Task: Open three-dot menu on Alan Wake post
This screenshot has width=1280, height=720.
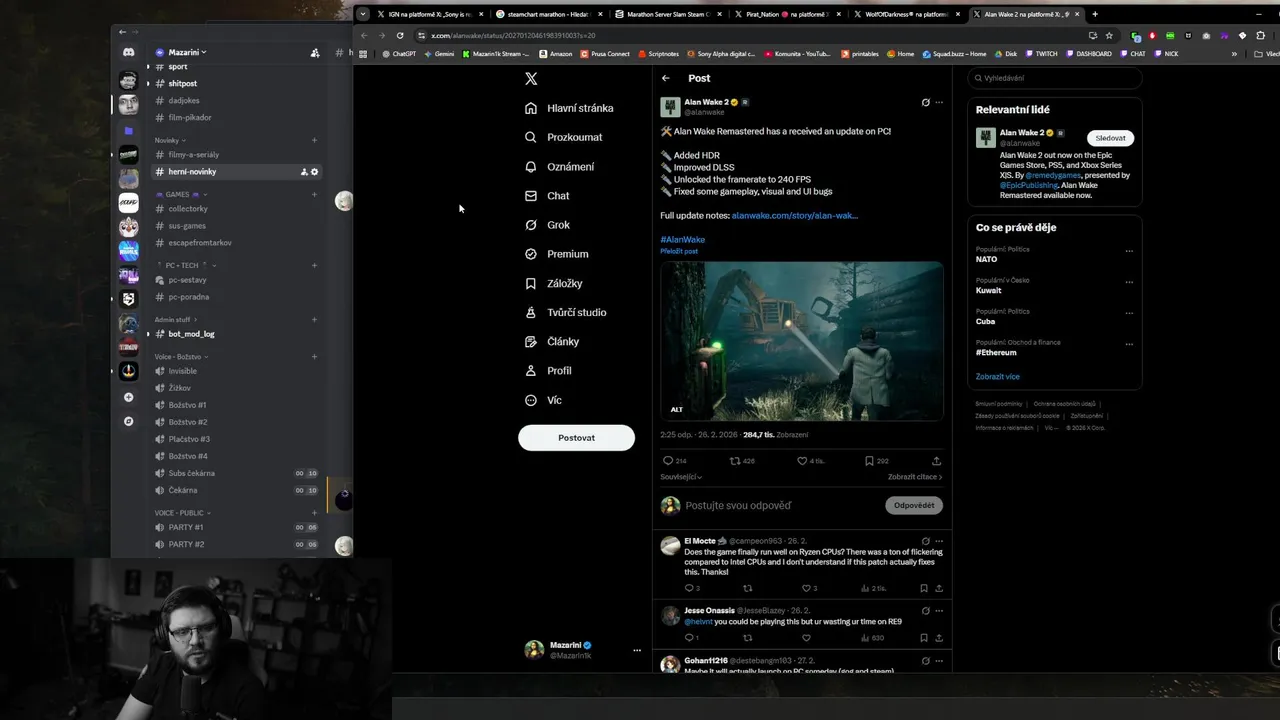Action: tap(939, 102)
